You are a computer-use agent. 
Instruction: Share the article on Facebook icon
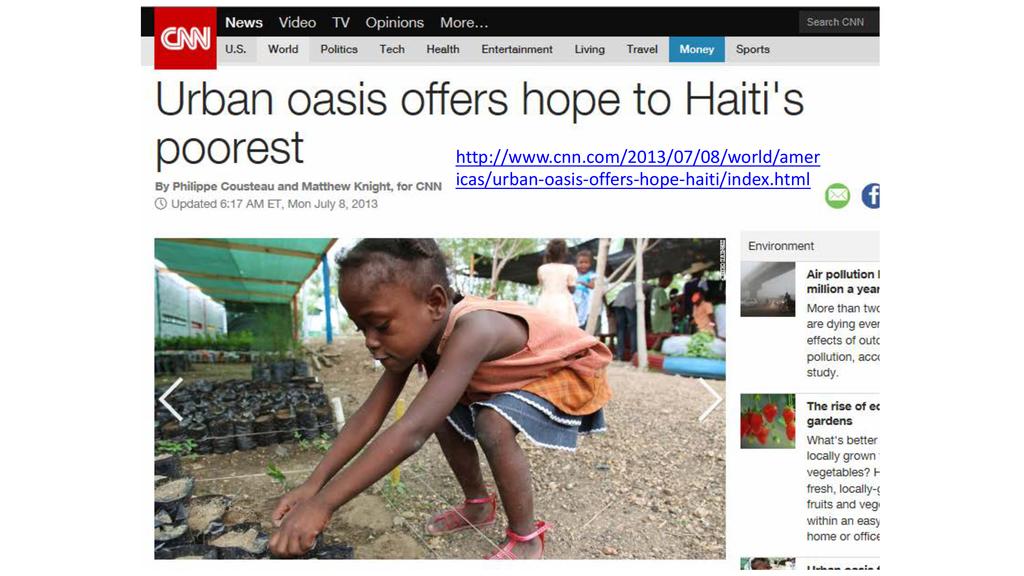point(871,196)
